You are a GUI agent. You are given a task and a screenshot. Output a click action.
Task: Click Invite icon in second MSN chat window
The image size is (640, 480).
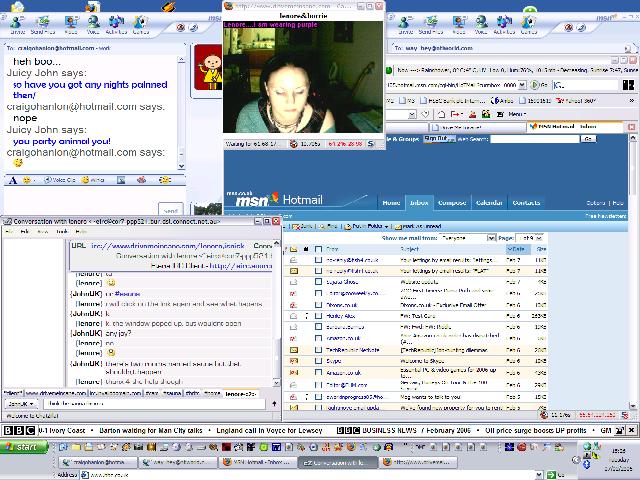405,24
